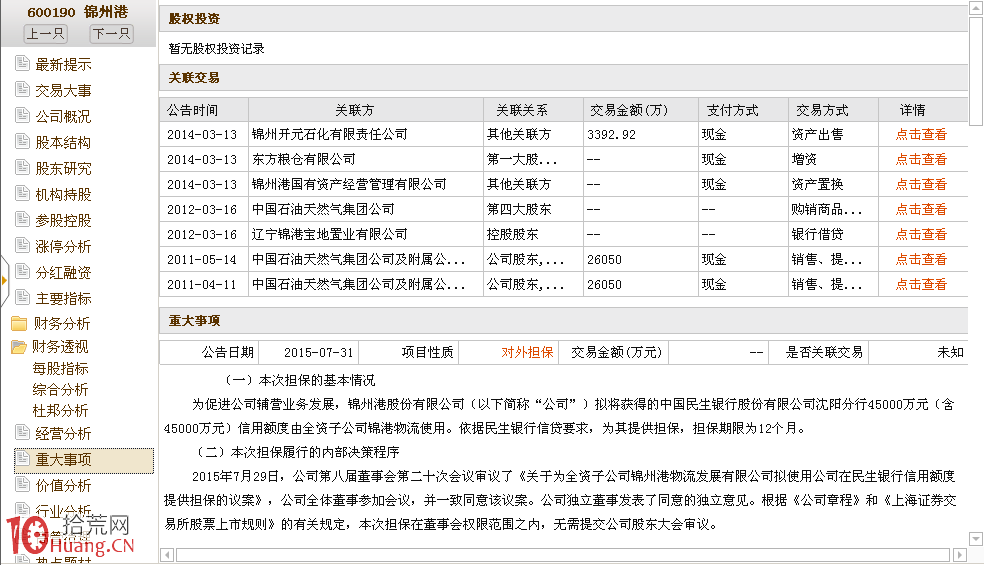The image size is (984, 565).
Task: Click 点击查看 for 2012-03-16 中国石油天然气集团公司 row
Action: [921, 210]
